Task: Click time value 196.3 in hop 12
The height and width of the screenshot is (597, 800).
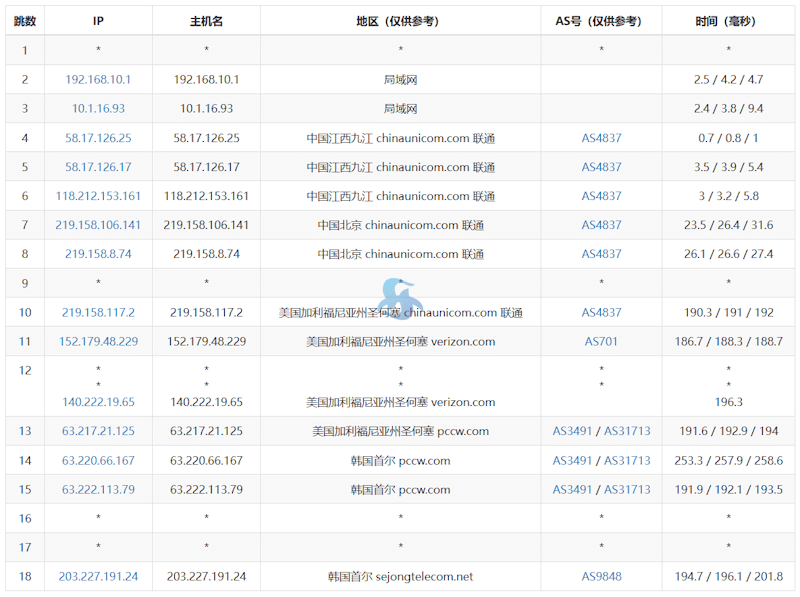Action: pyautogui.click(x=728, y=402)
